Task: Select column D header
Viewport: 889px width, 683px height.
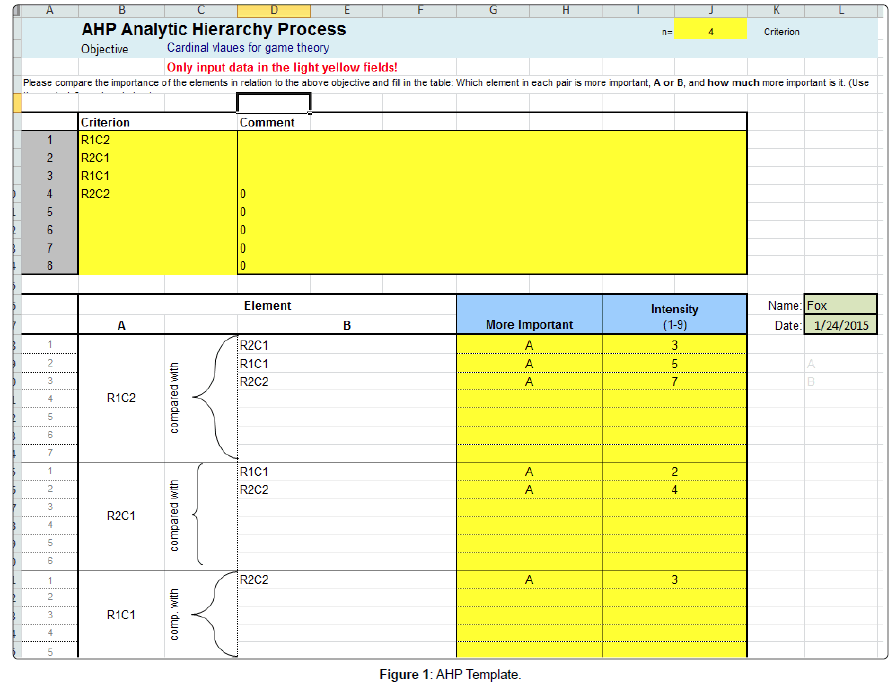Action: point(274,10)
